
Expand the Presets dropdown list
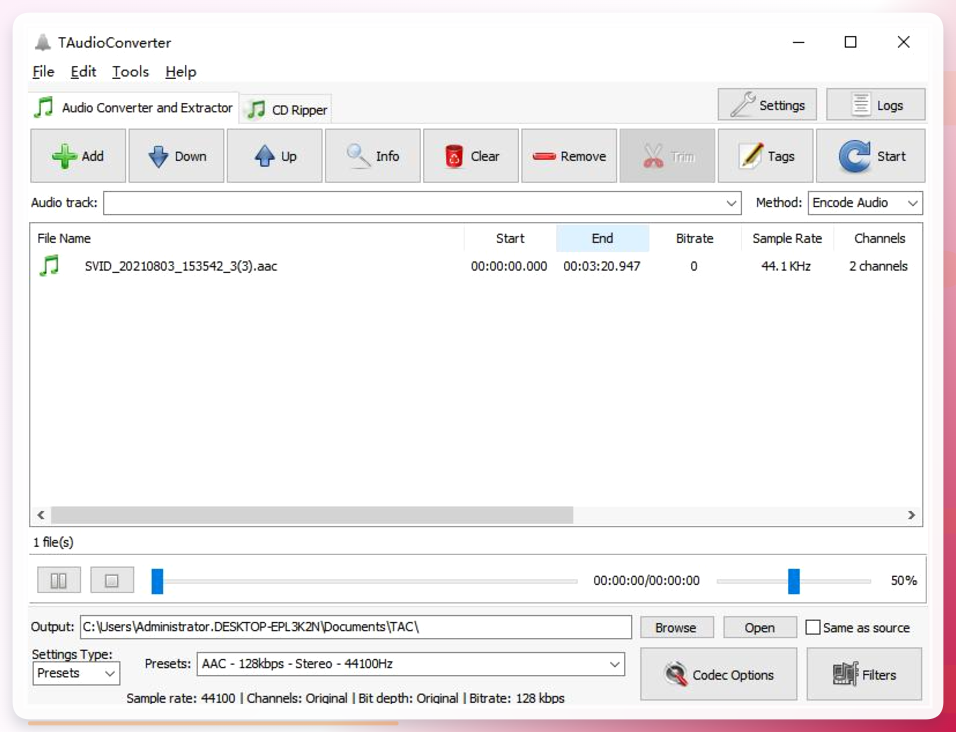pyautogui.click(x=615, y=664)
